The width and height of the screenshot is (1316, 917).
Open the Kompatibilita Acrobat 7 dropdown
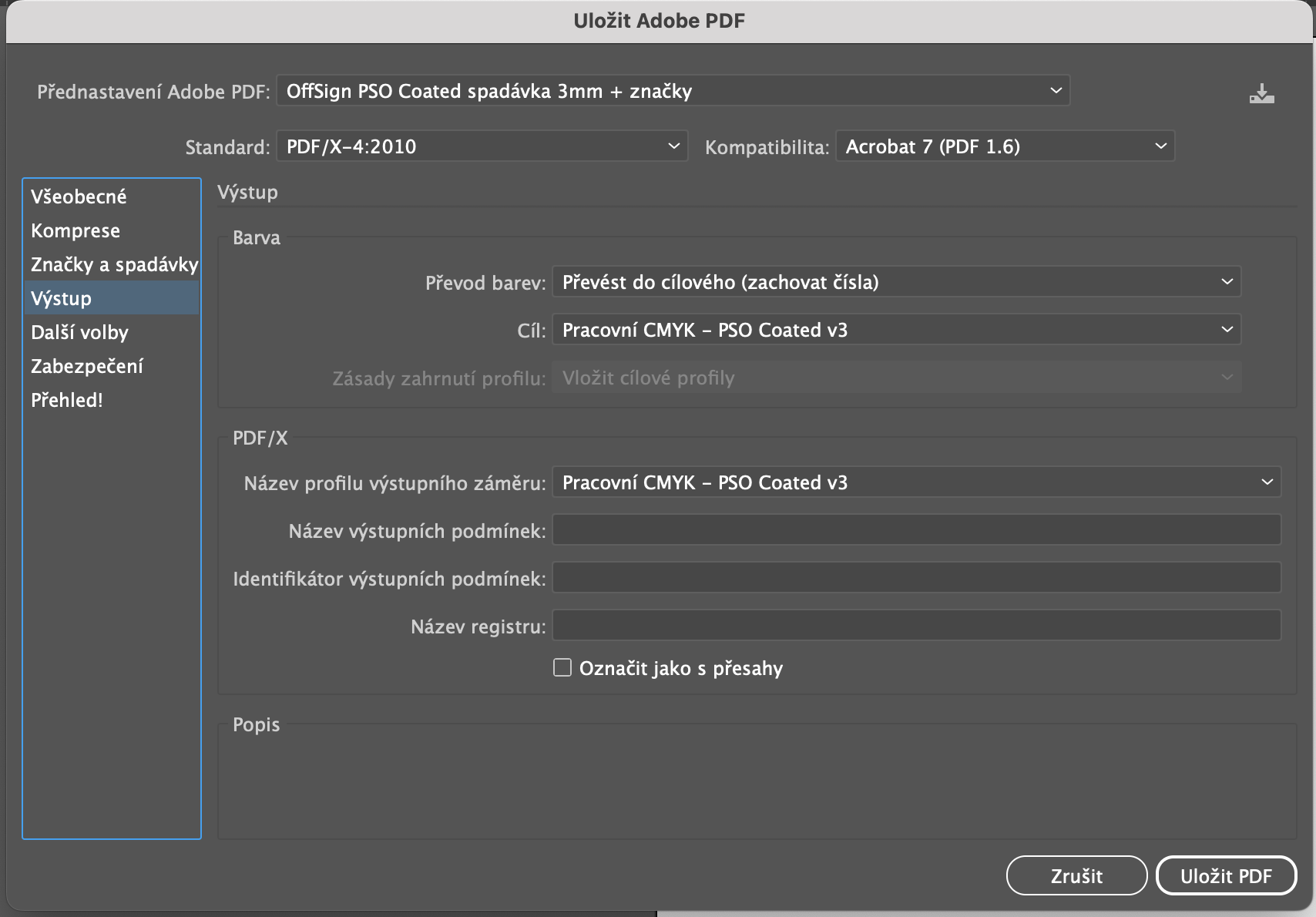[1005, 146]
